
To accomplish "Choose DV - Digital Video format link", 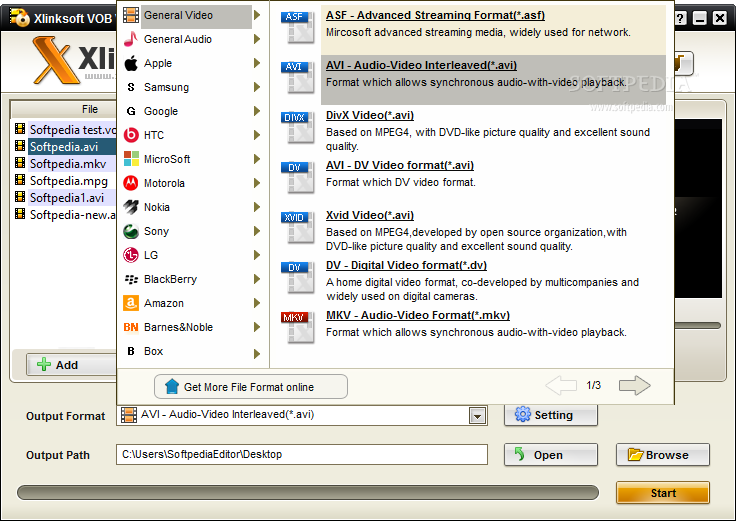I will 406,265.
